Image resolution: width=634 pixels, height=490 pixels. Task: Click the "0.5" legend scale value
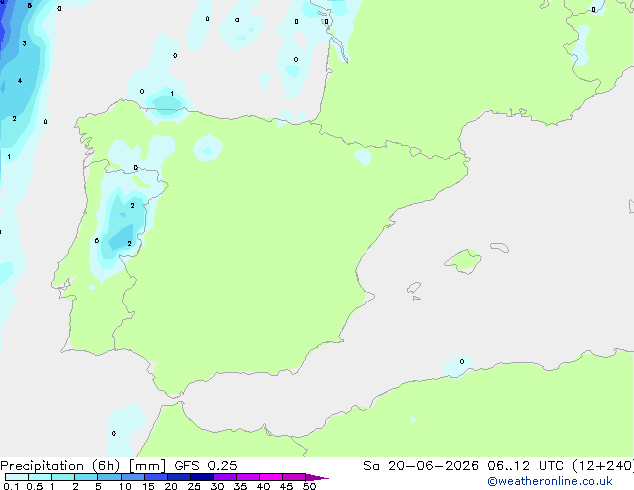[x=34, y=486]
